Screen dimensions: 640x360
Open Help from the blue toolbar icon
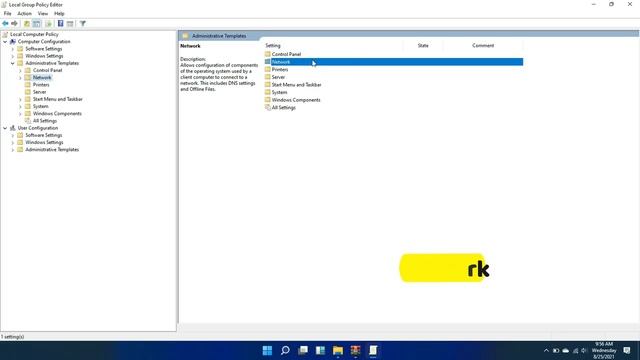tap(60, 24)
